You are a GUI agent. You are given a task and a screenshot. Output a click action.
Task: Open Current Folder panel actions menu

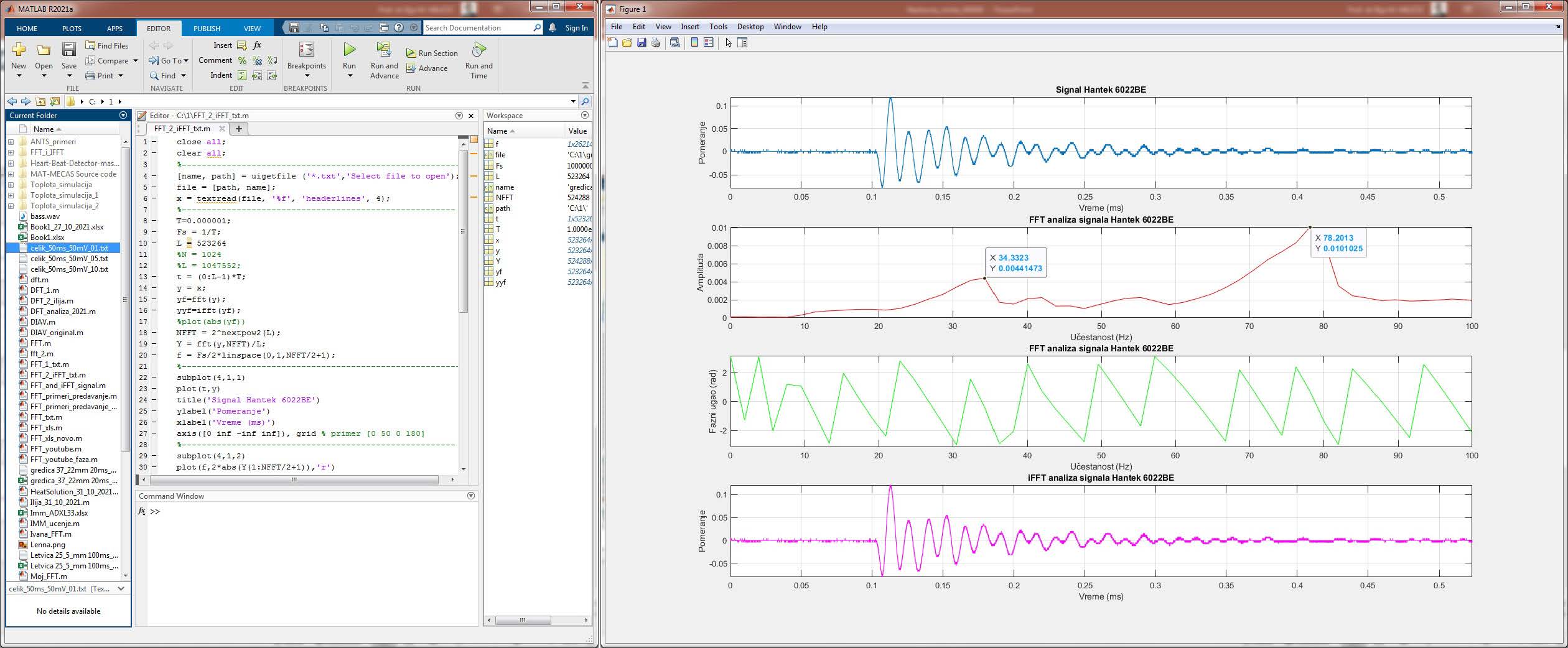pos(123,115)
